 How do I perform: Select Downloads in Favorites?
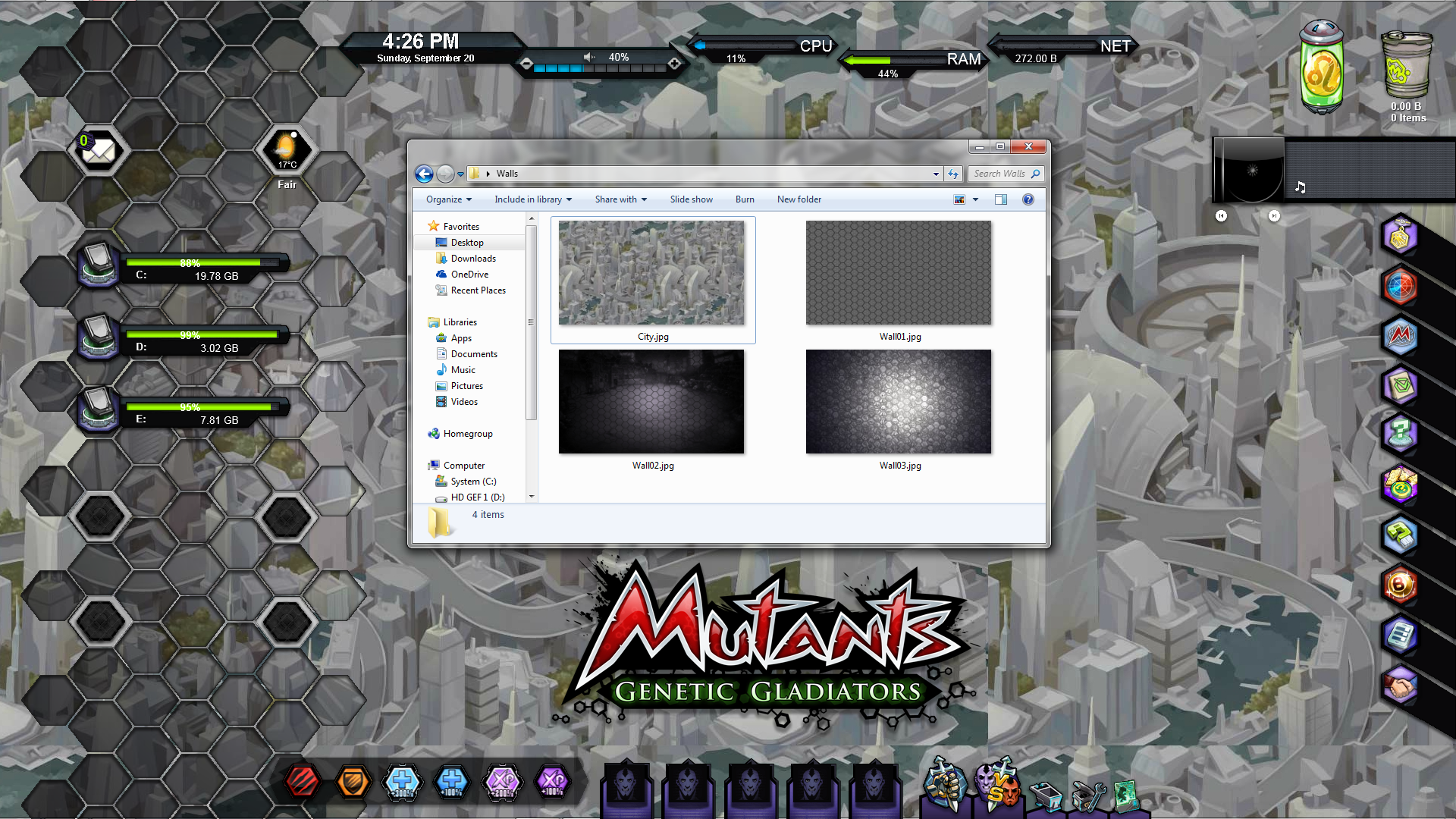coord(473,259)
